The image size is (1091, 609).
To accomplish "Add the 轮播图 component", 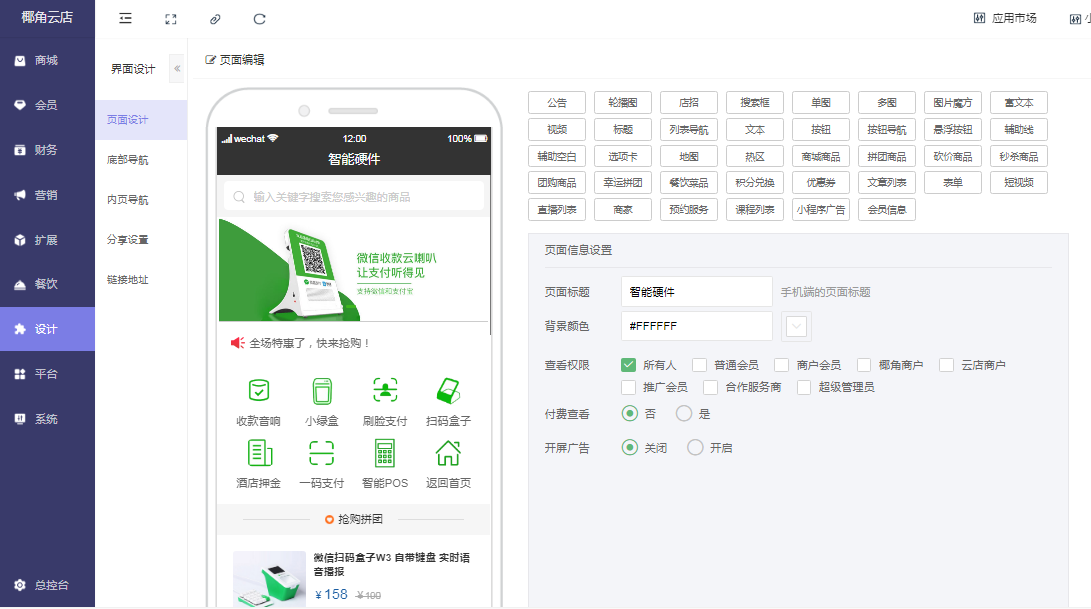I will [x=623, y=103].
